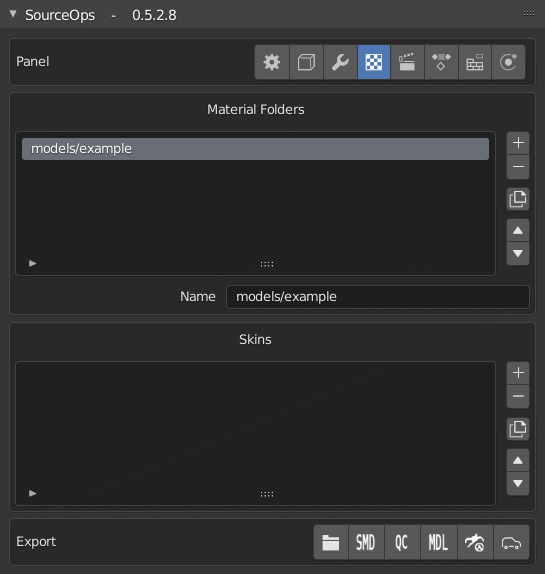This screenshot has width=545, height=574.
Task: Open the gear settings panel tab
Action: [x=272, y=62]
